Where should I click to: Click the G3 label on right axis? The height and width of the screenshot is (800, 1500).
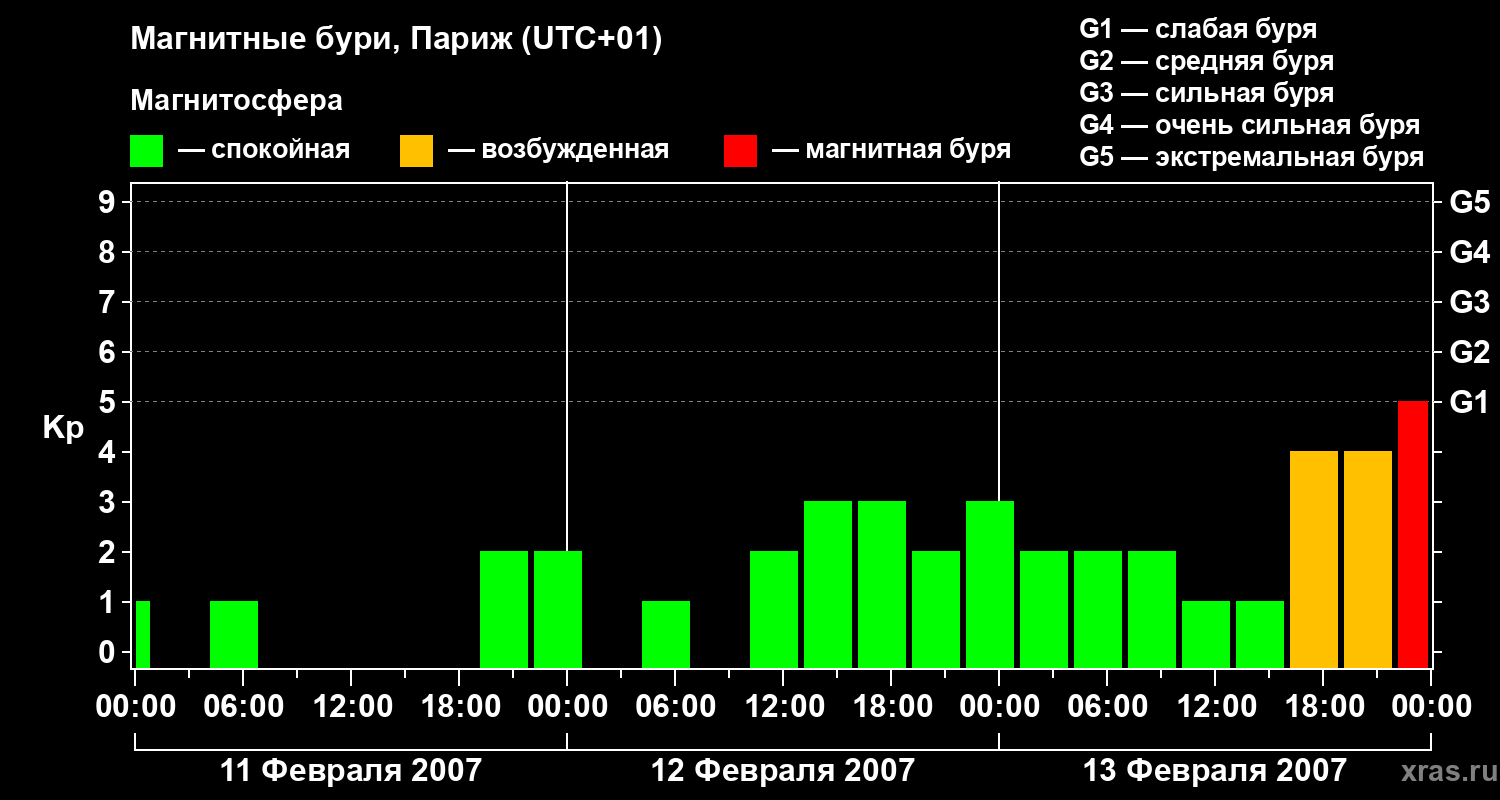pyautogui.click(x=1469, y=302)
